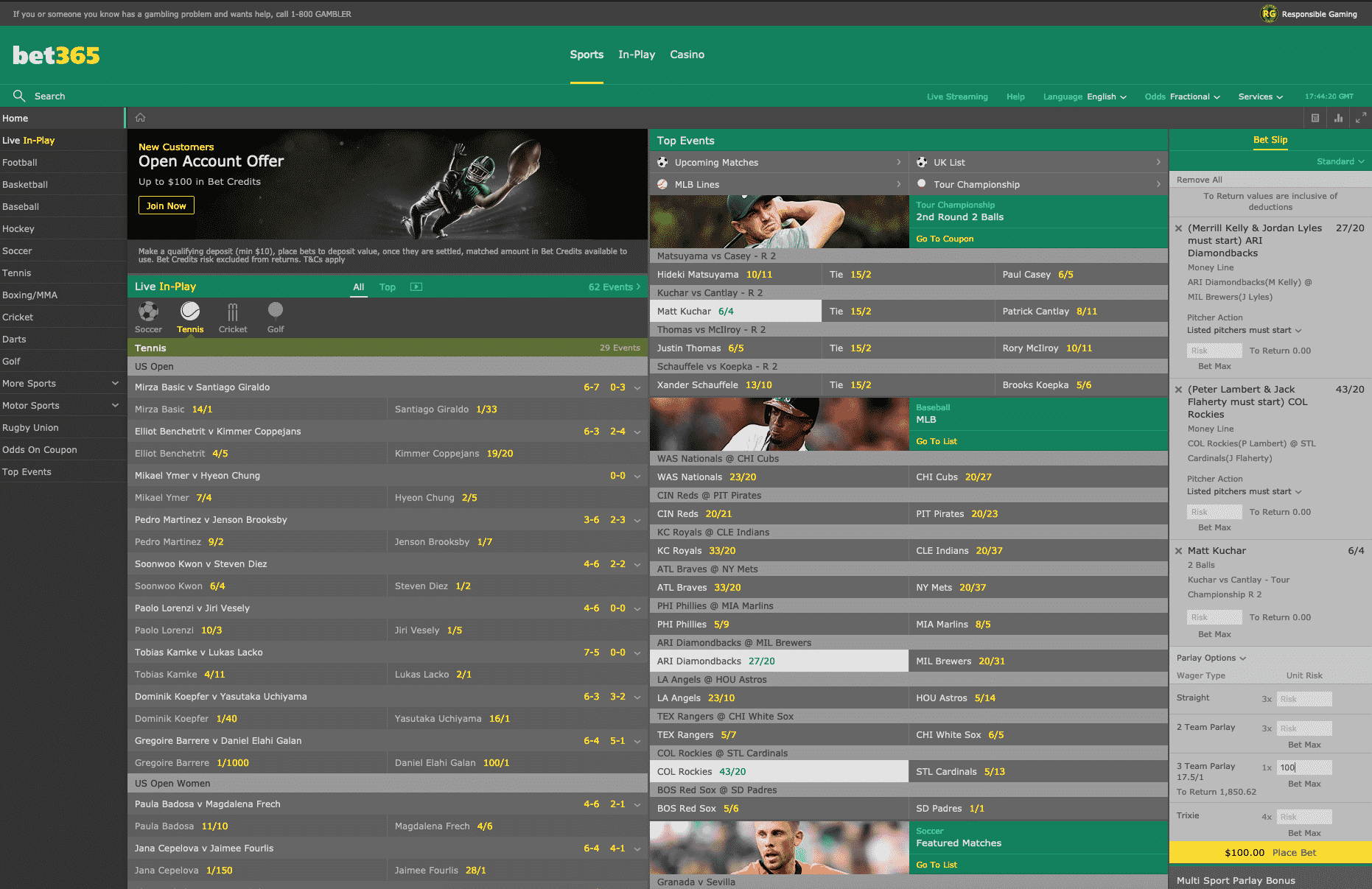The image size is (1372, 889).
Task: Open MLB Lines baseball row
Action: (x=779, y=184)
